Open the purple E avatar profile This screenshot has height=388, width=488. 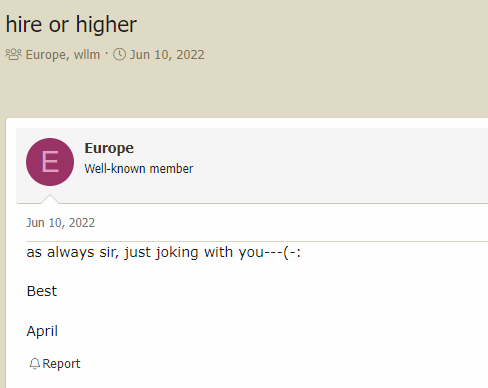tap(50, 162)
